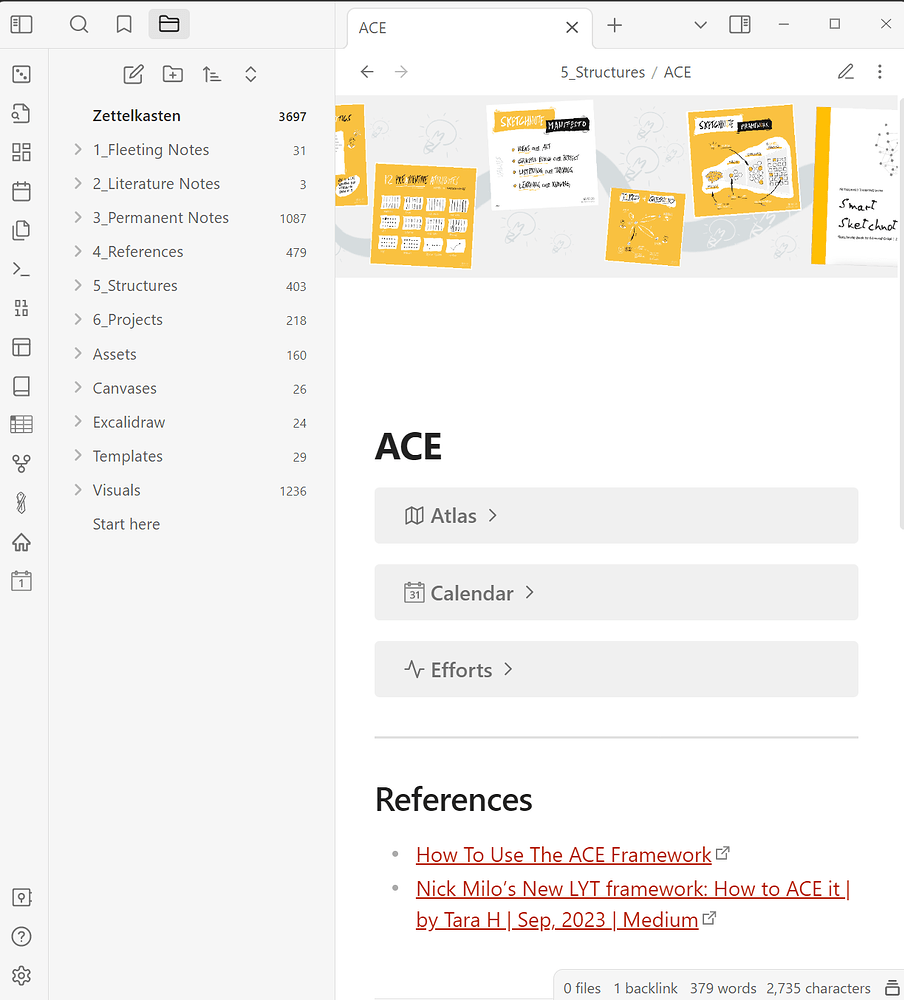Viewport: 904px width, 1000px height.
Task: Open the graph fork icon in ribbon
Action: [21, 464]
